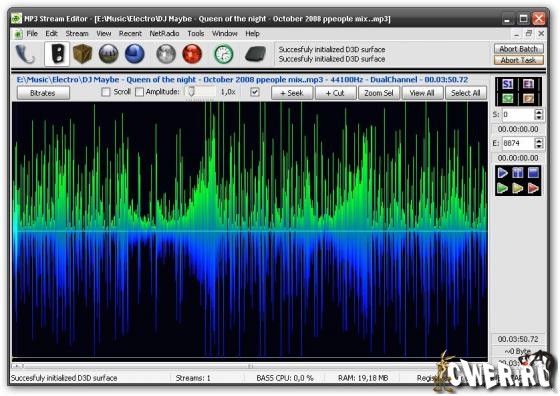Open the Stream menu
The image size is (560, 396).
tap(77, 34)
